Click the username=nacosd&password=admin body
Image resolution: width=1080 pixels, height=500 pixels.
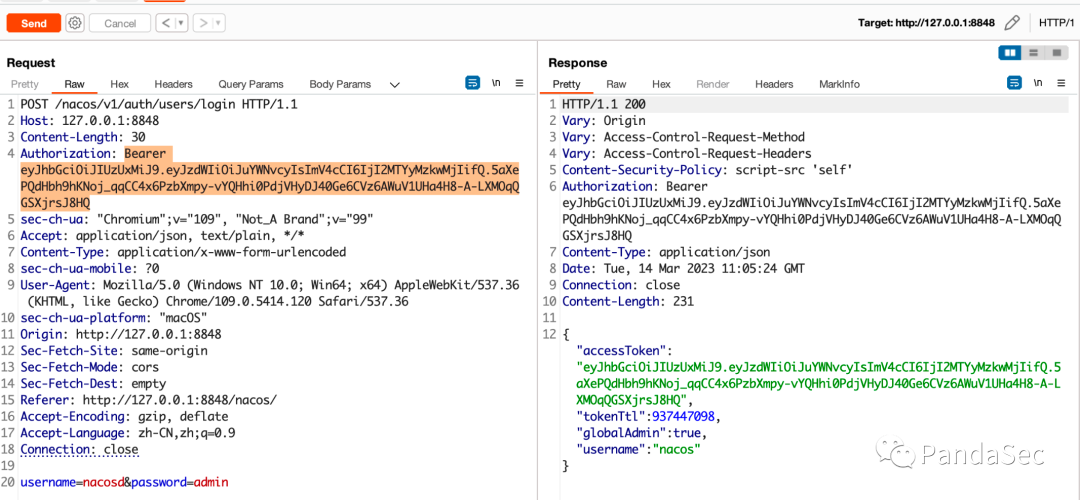(124, 482)
